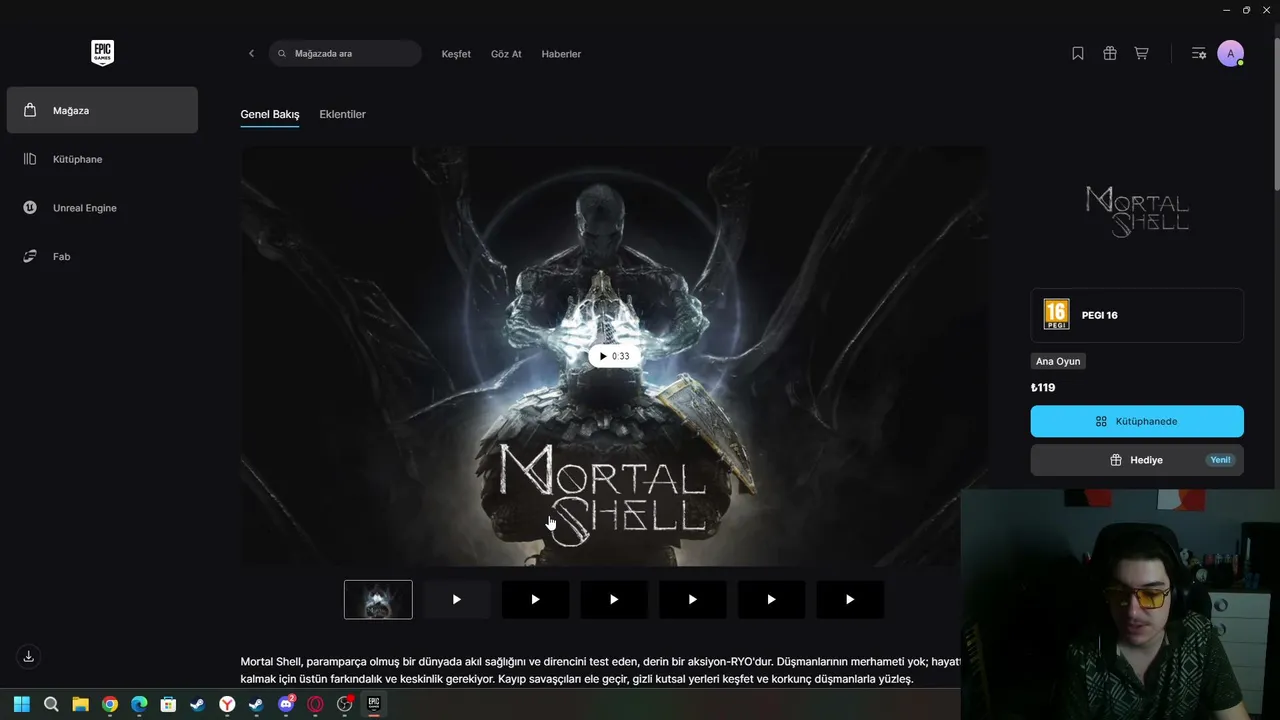Open Windows Search from the taskbar

pos(51,704)
